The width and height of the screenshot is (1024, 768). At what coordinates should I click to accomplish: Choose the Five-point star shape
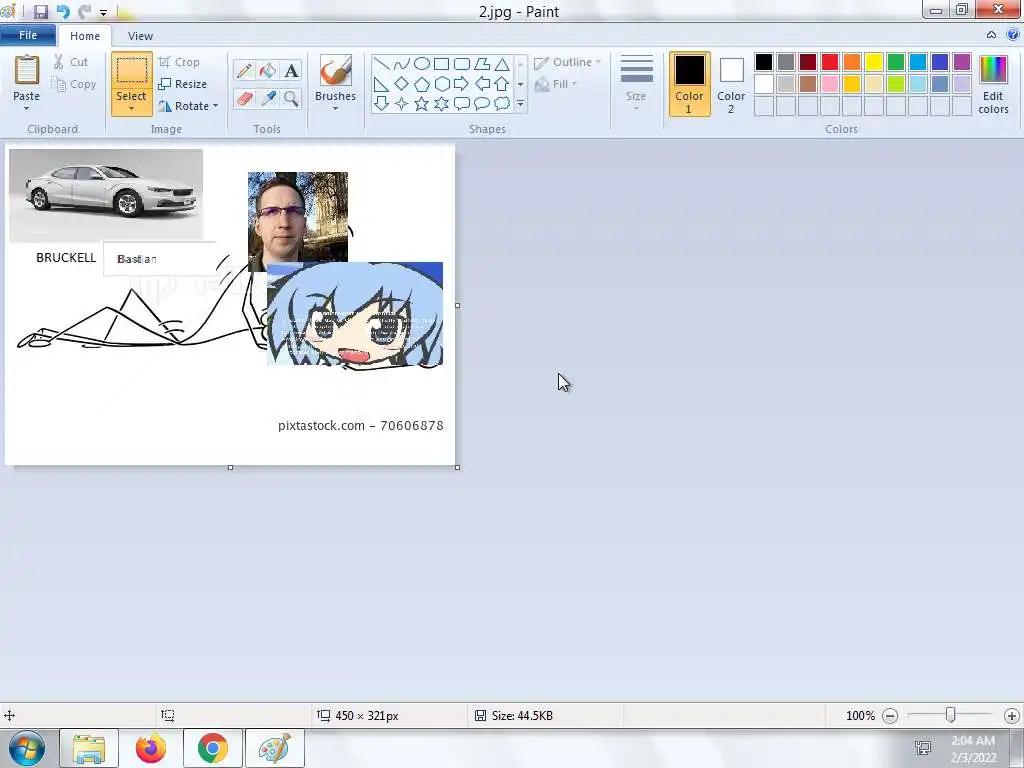[x=422, y=104]
